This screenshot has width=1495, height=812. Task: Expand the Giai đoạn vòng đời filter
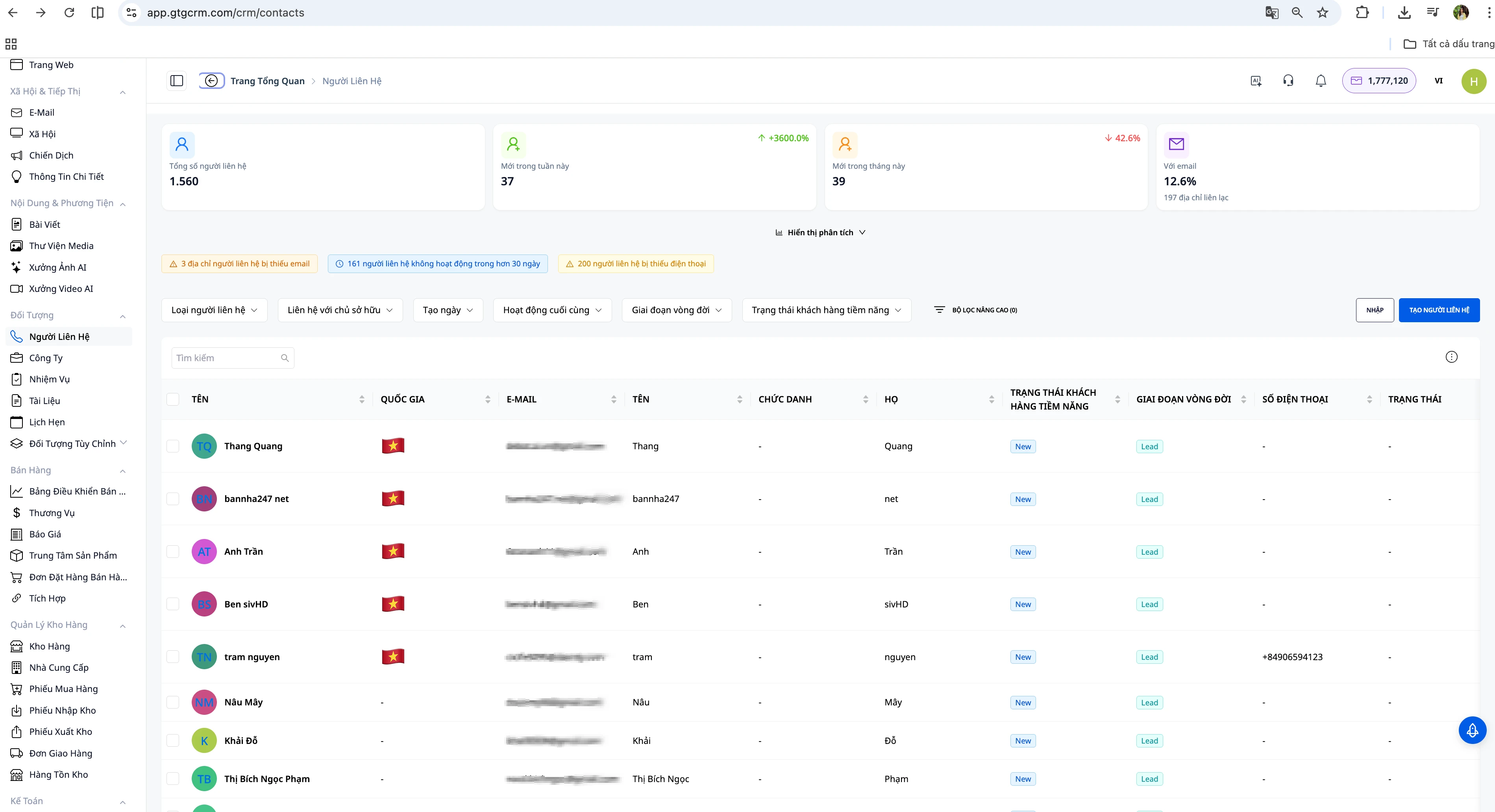(676, 310)
